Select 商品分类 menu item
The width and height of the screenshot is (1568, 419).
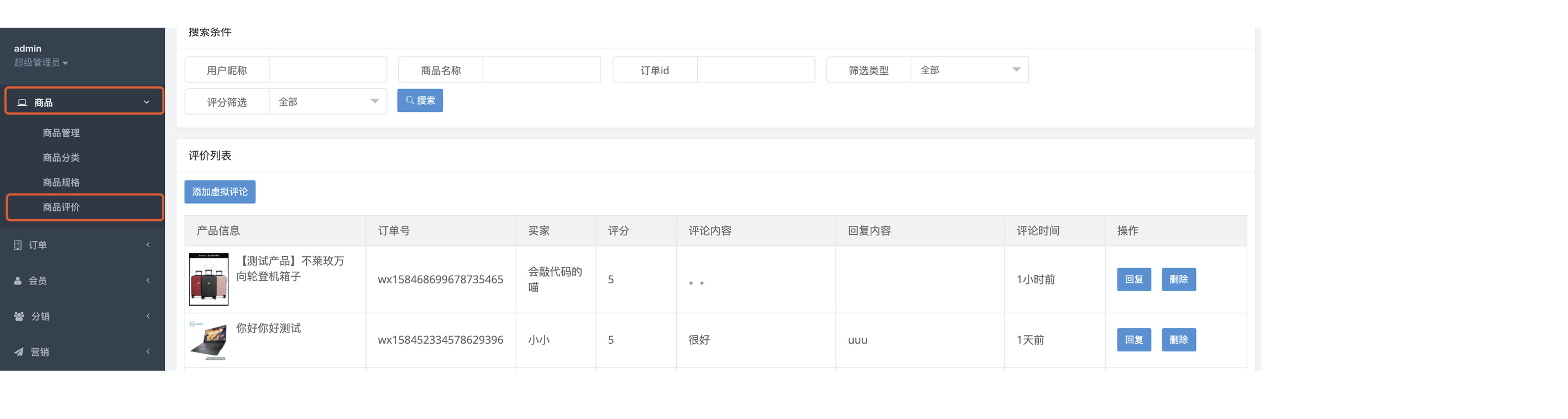pyautogui.click(x=61, y=158)
